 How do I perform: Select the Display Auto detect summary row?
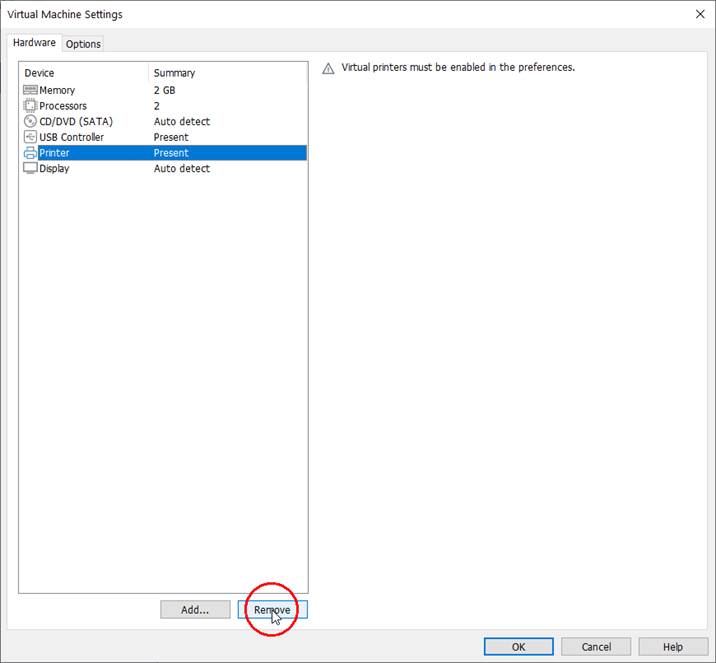(x=181, y=169)
